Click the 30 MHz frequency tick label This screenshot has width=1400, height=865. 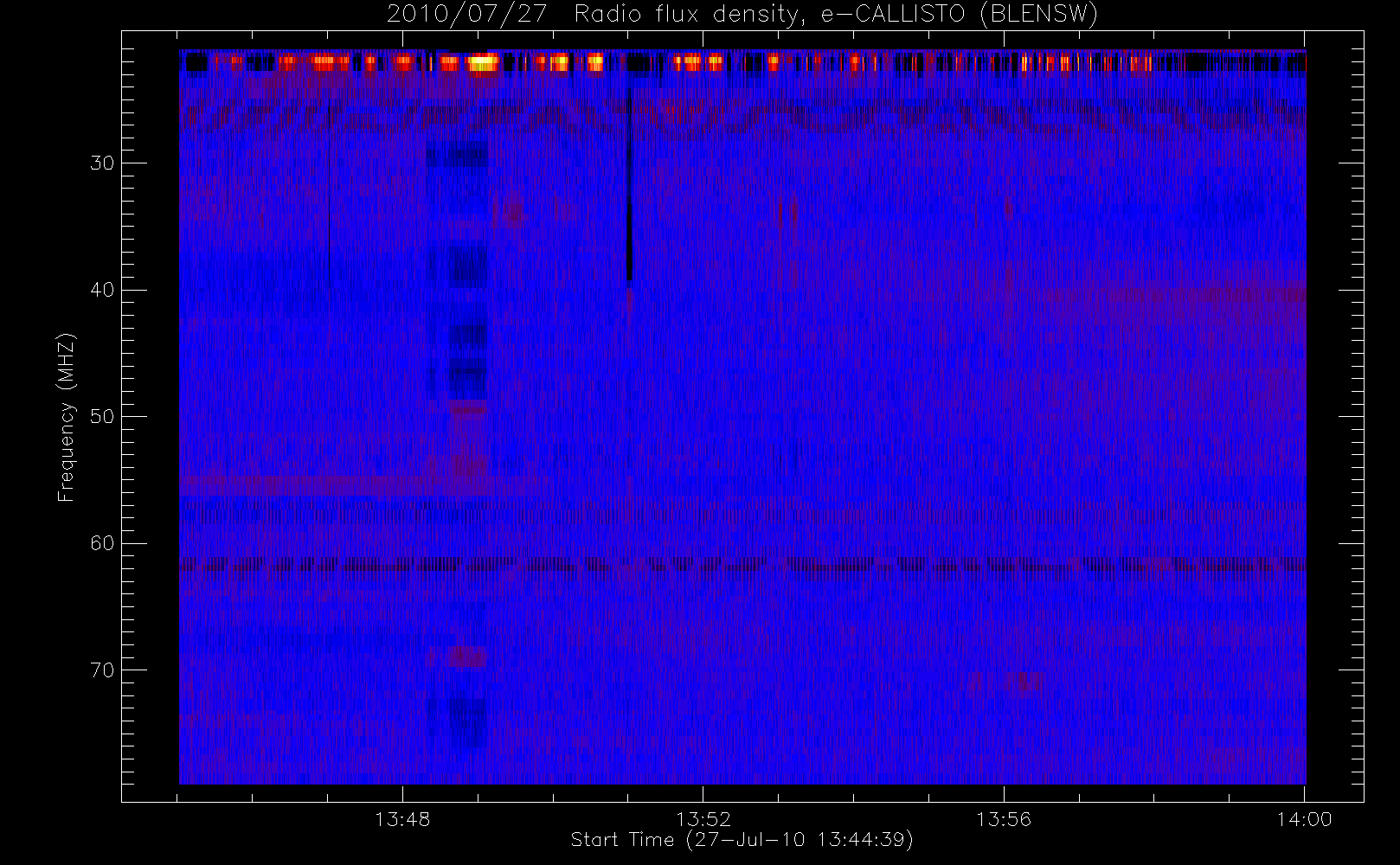pos(102,163)
